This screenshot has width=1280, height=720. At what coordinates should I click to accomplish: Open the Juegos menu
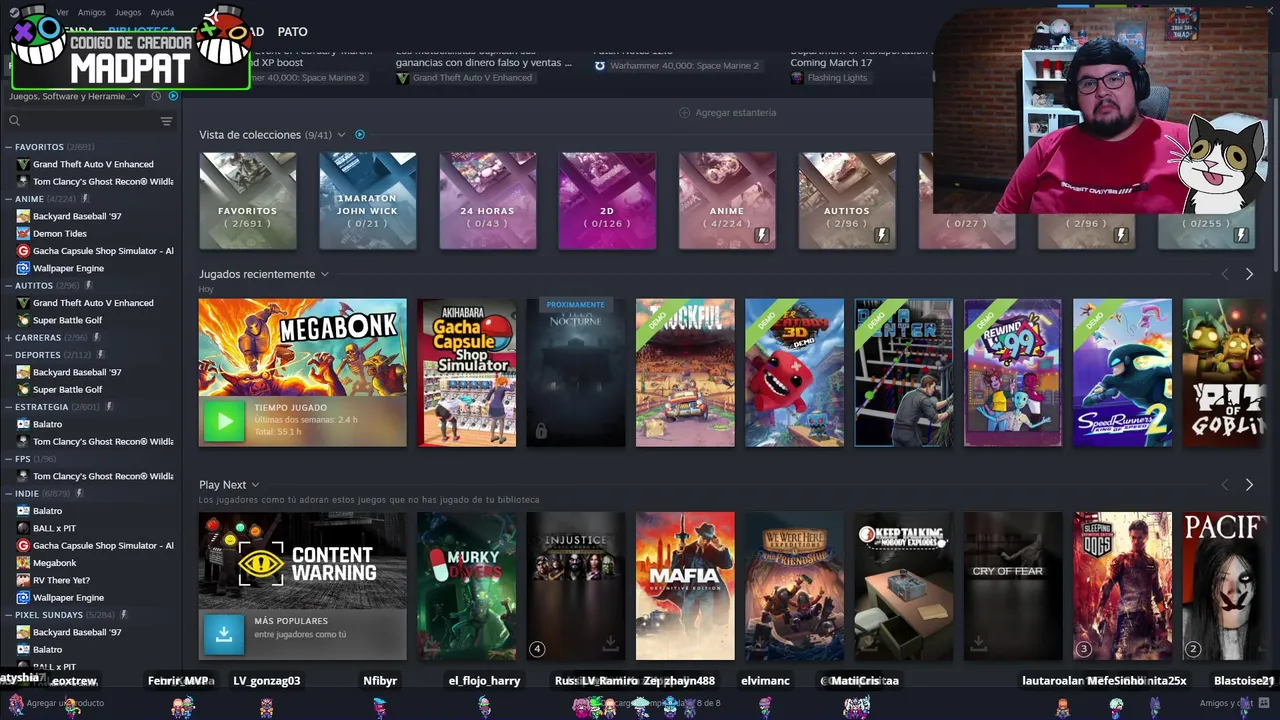[128, 12]
